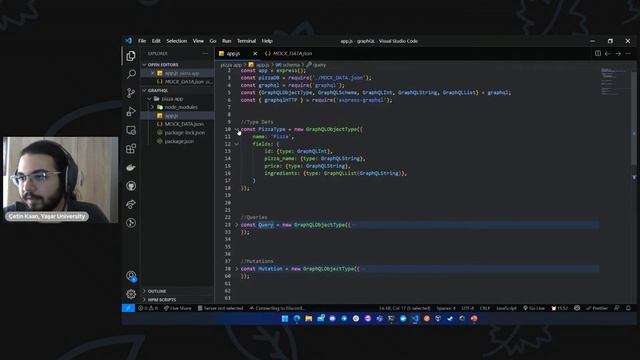This screenshot has height=360, width=640.
Task: Click the remote window indicator in status bar
Action: [128, 308]
